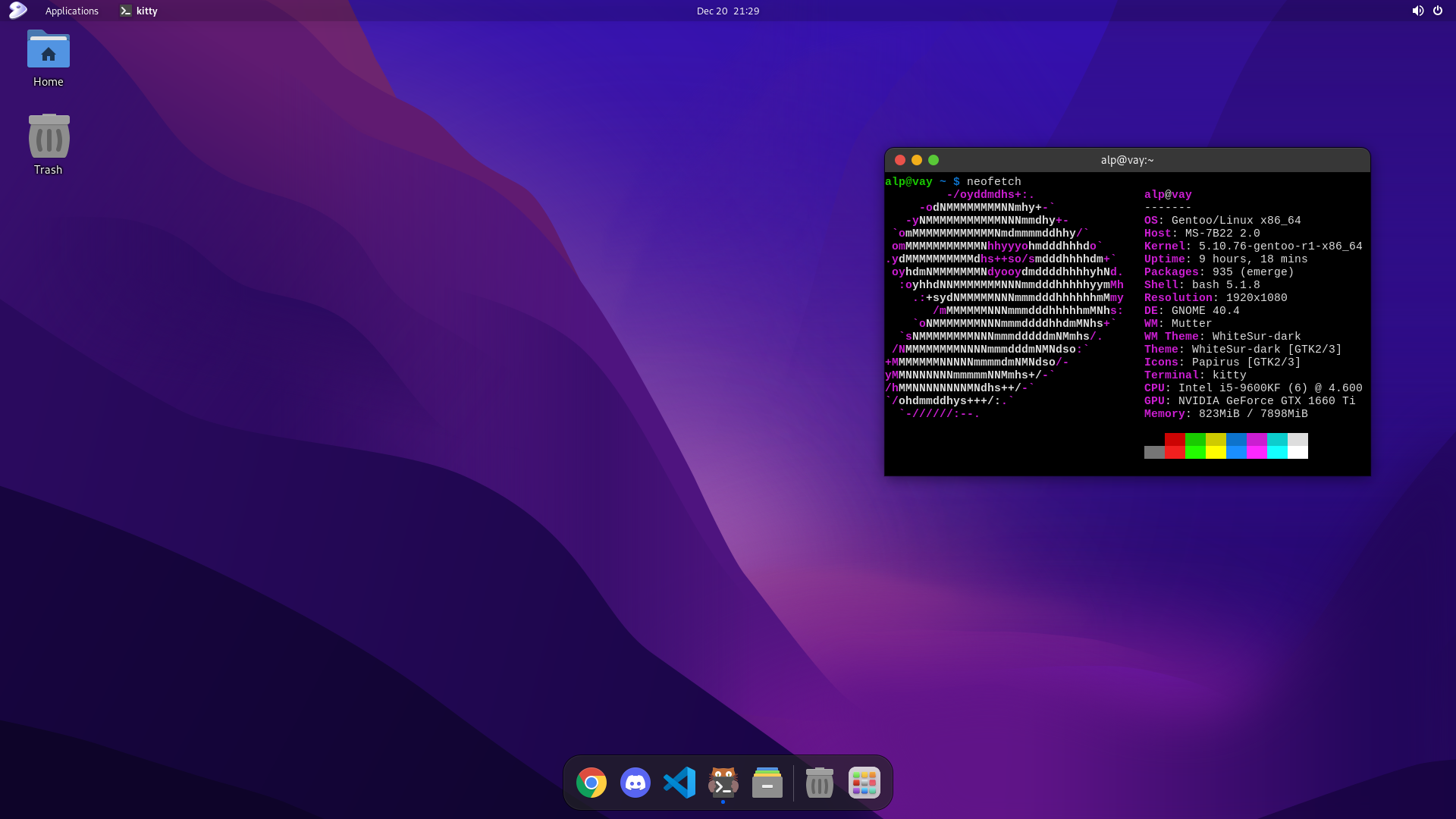Show the applications grid launcher

tap(864, 783)
